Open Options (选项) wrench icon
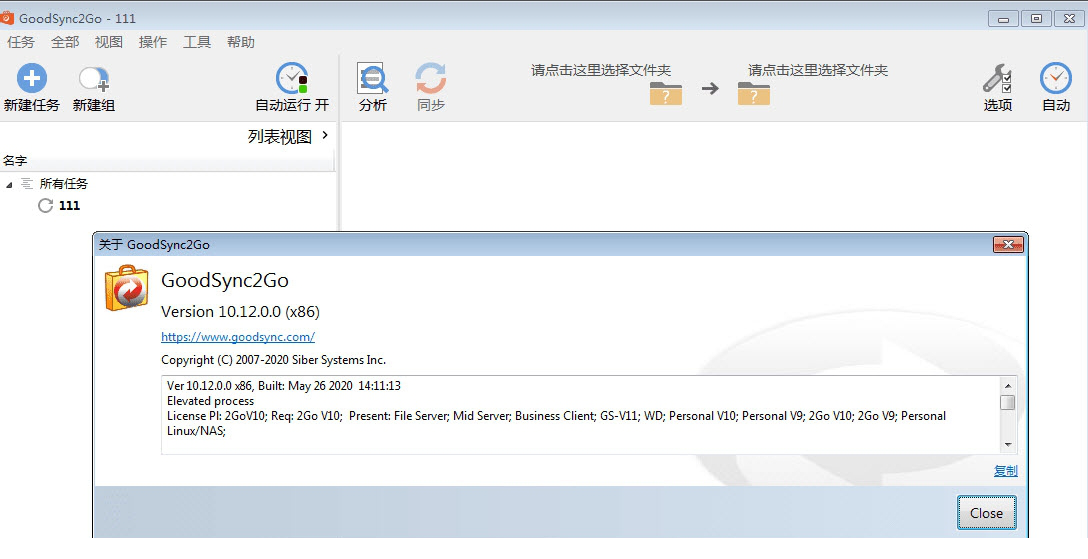 pos(997,78)
